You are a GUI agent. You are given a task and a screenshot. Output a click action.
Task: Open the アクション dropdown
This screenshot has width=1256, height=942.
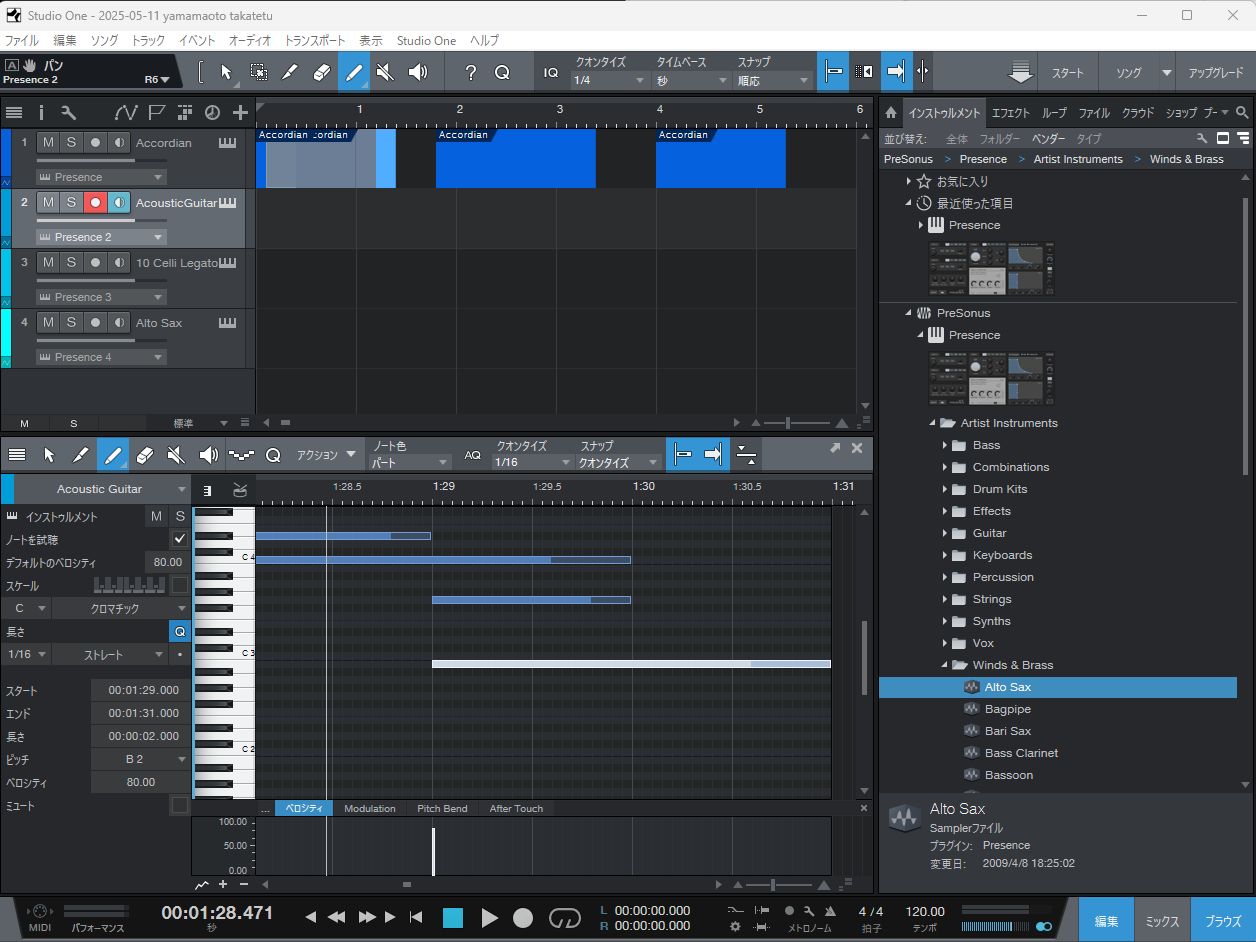coord(326,455)
